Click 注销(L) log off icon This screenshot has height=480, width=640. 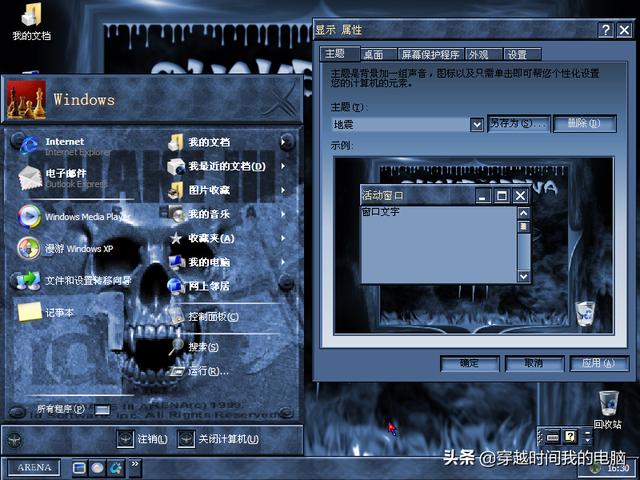click(x=125, y=439)
